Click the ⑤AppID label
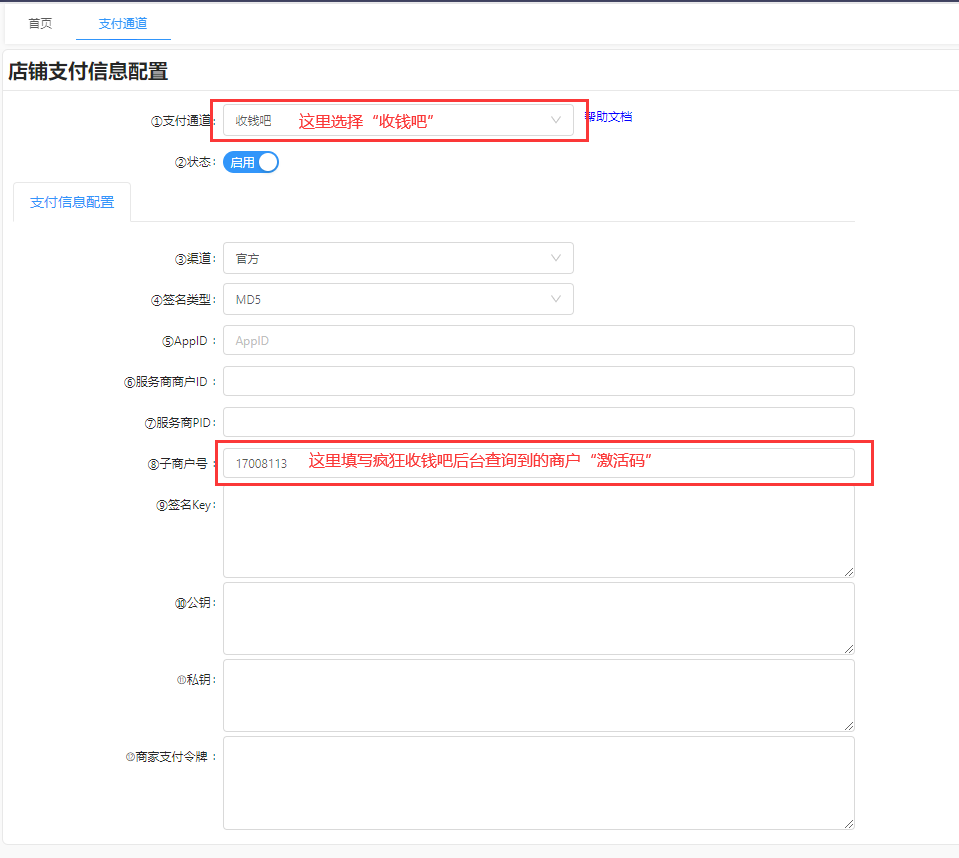This screenshot has width=959, height=858. (x=188, y=341)
